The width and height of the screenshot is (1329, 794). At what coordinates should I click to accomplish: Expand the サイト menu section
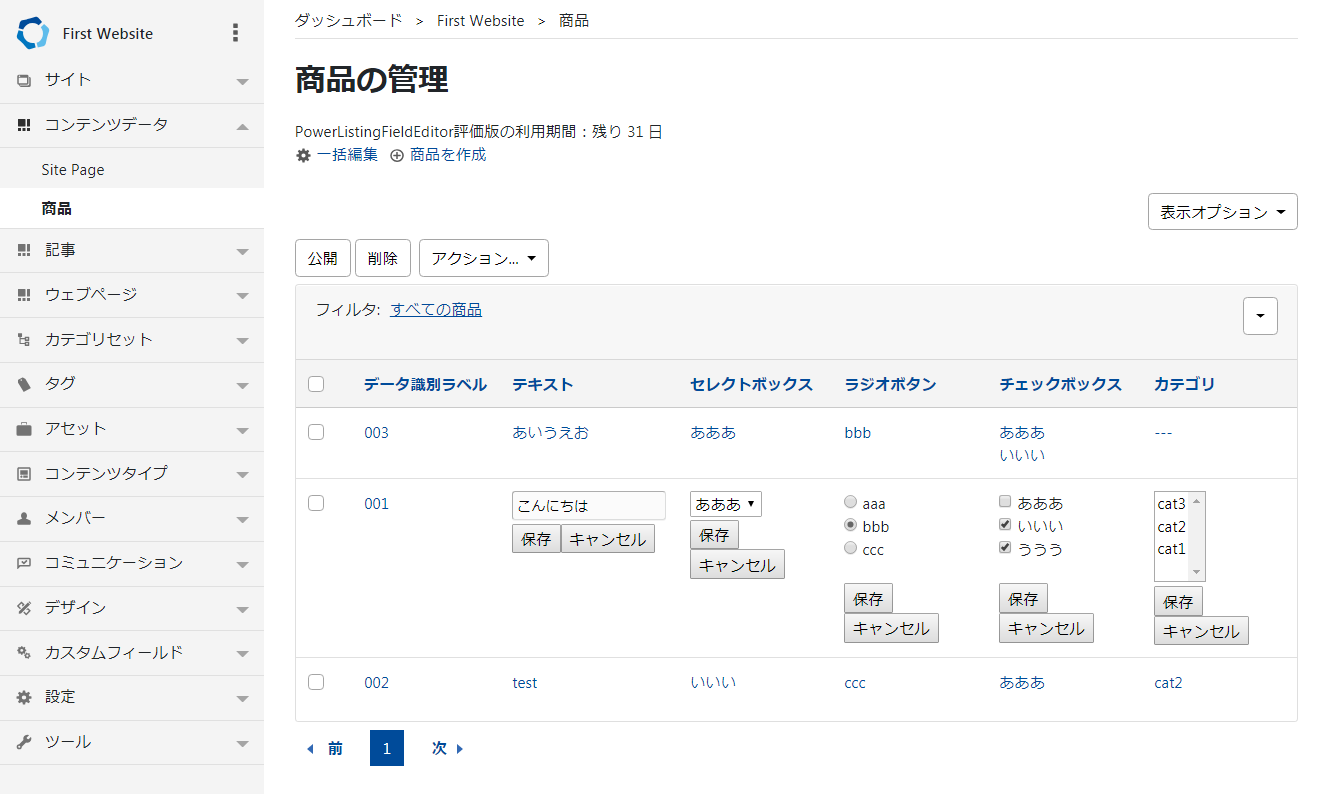click(x=242, y=81)
